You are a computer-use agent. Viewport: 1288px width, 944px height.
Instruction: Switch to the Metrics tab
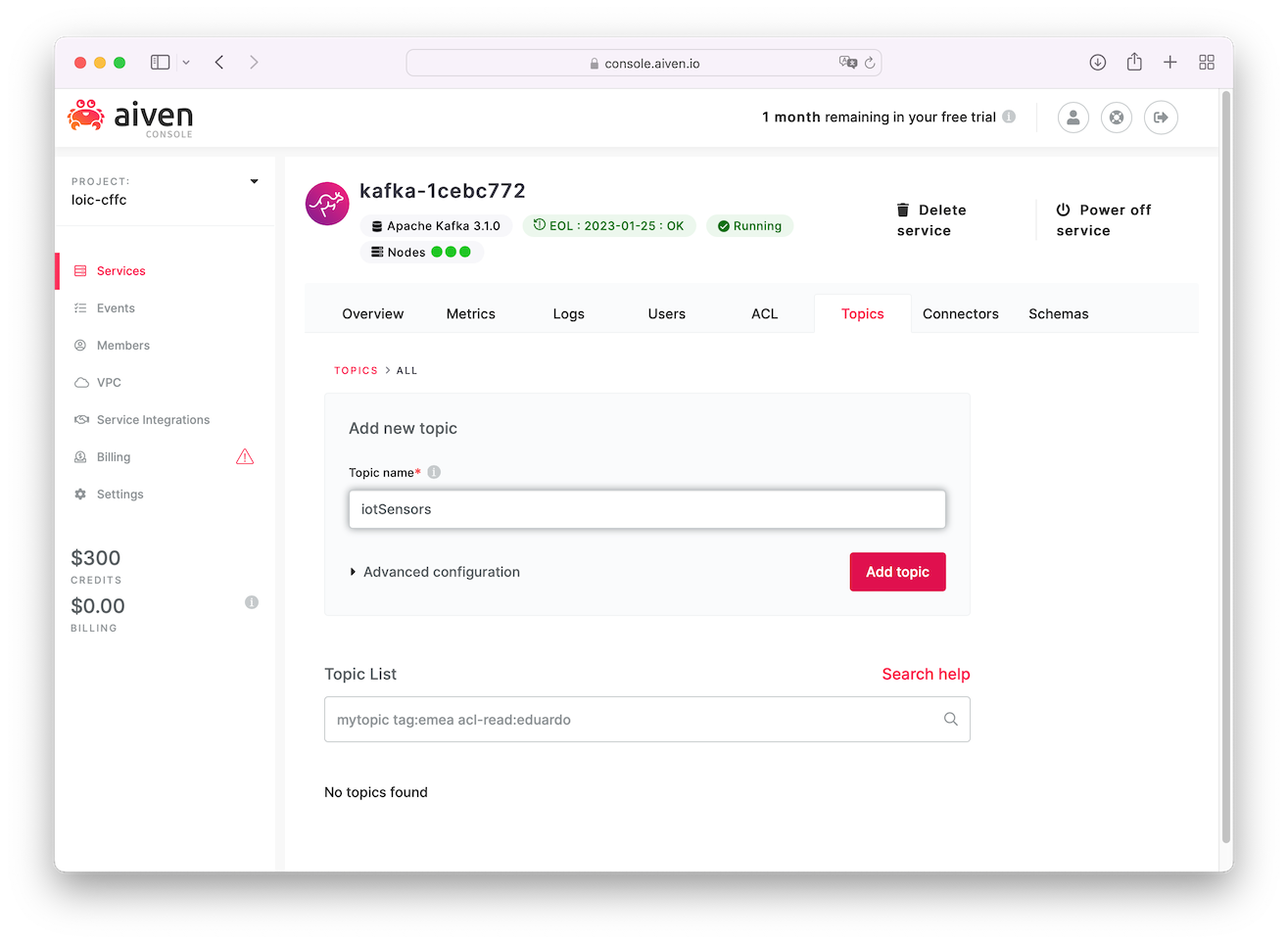coord(471,313)
